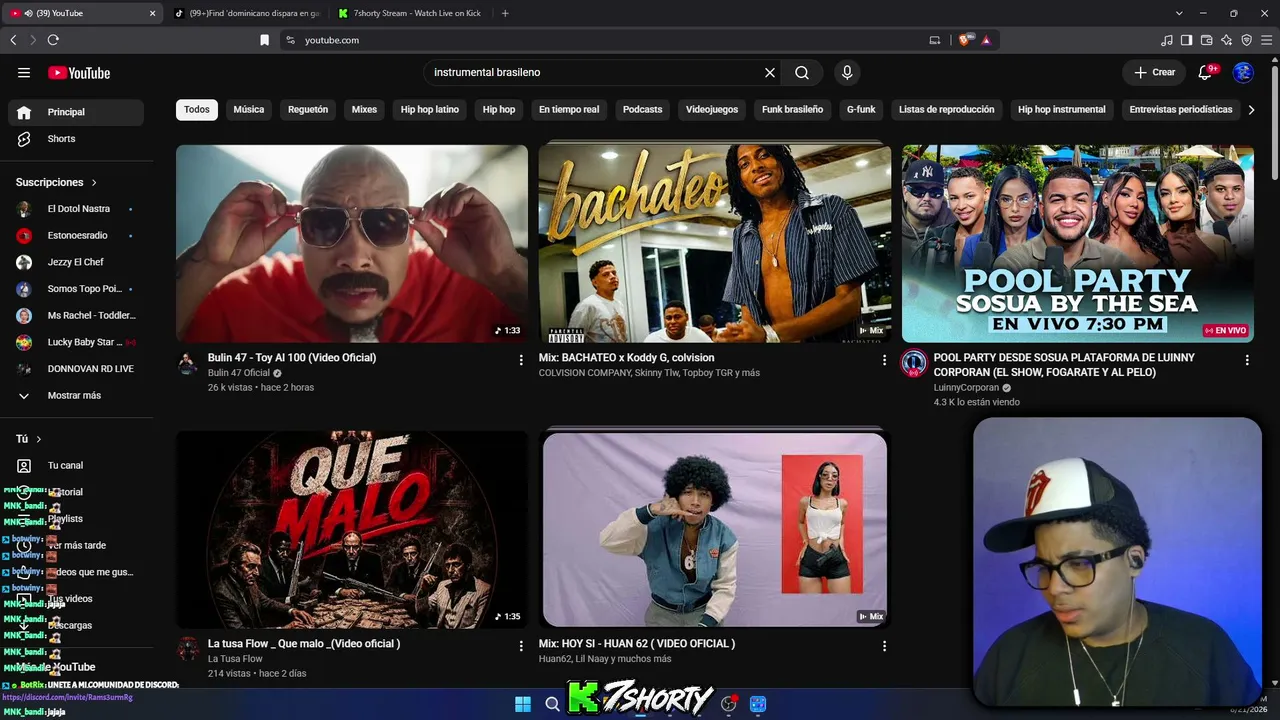Image resolution: width=1280 pixels, height=720 pixels.
Task: Open Bulin 47 - Toy Al 100 title
Action: [x=292, y=358]
